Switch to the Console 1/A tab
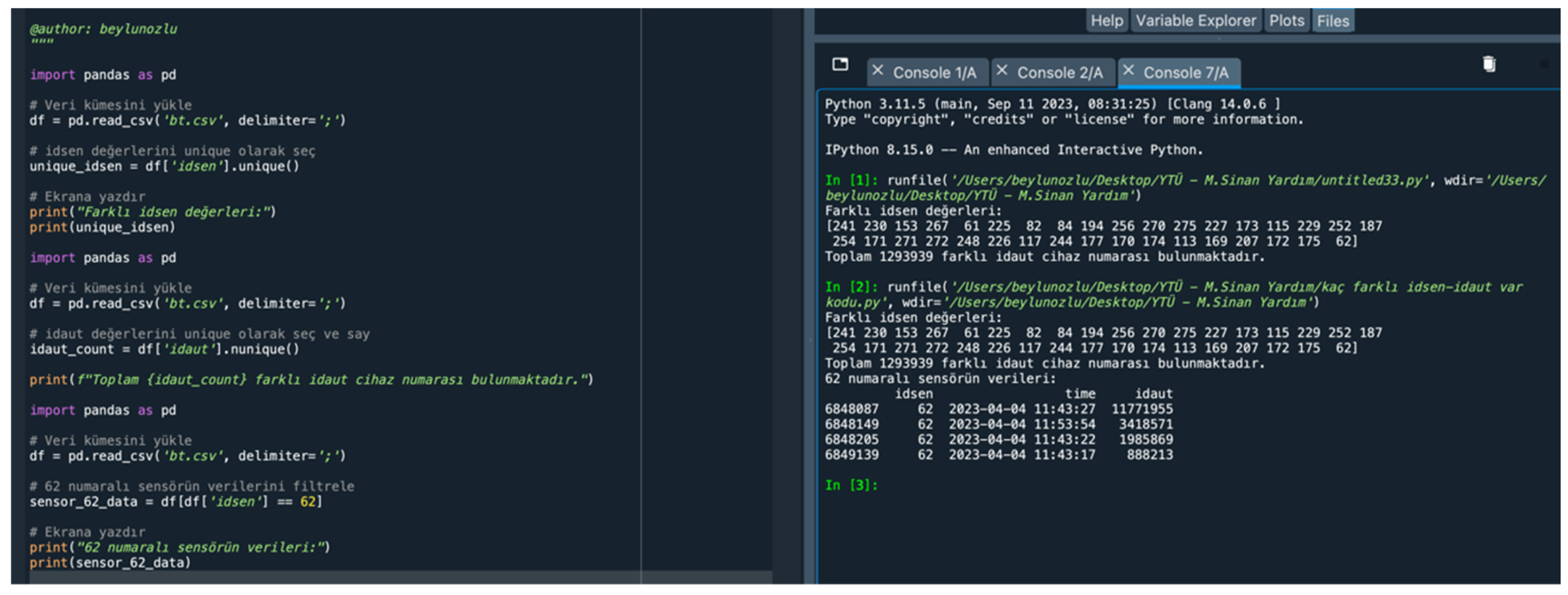 934,73
